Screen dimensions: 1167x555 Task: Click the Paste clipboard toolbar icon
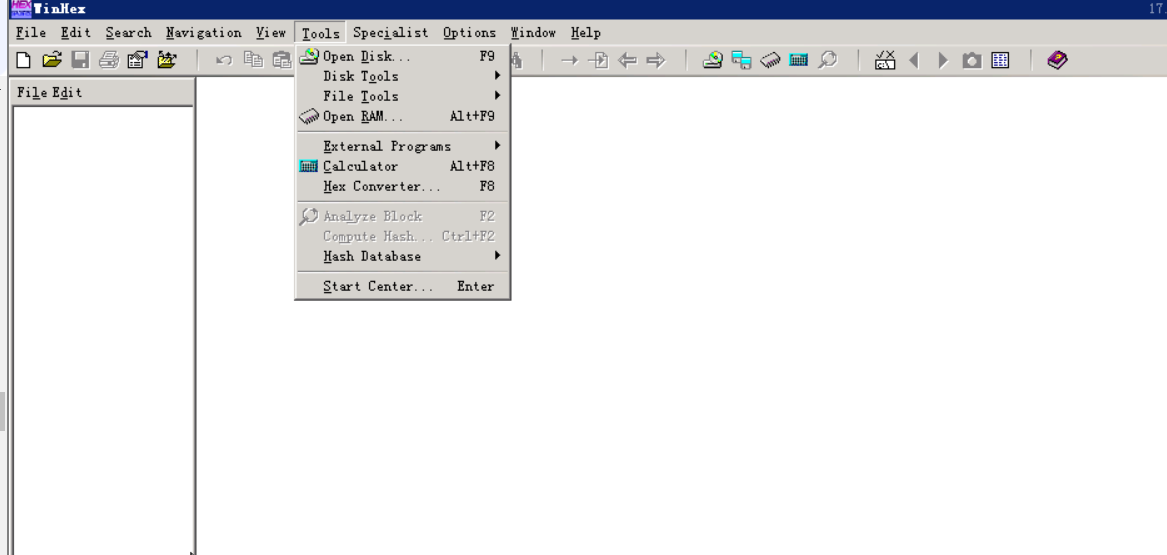[x=281, y=60]
